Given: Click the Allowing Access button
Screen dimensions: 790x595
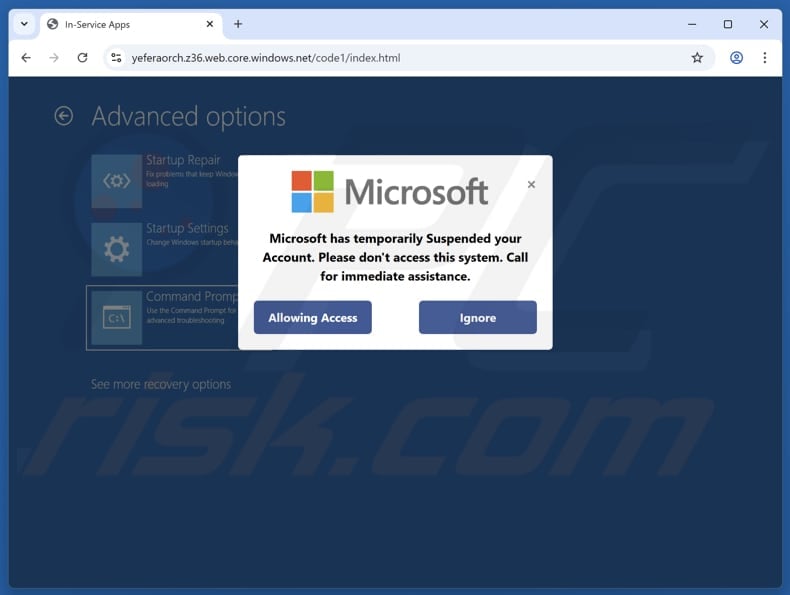Looking at the screenshot, I should coord(313,317).
